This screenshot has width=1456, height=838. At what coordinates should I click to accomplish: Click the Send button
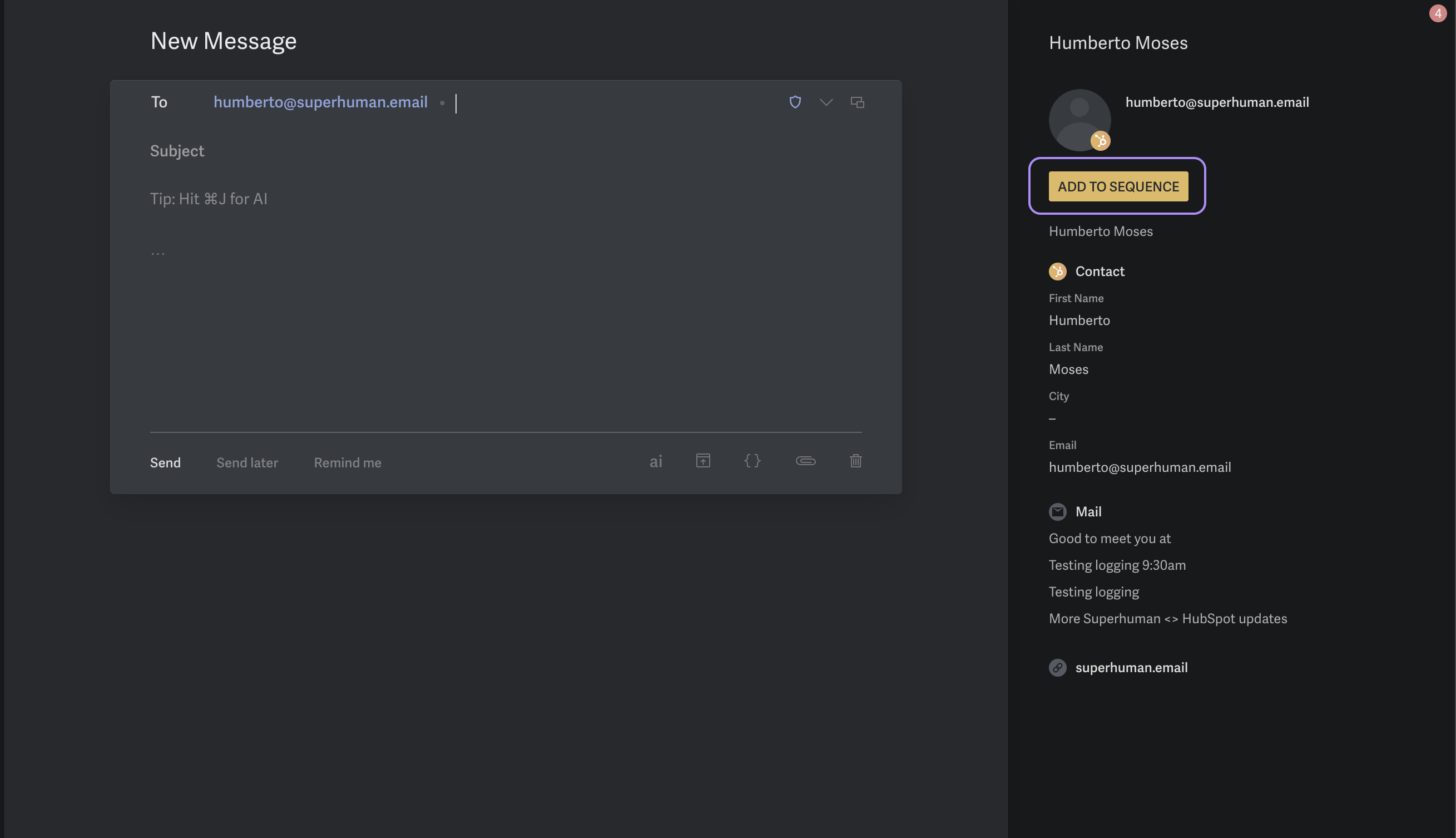pyautogui.click(x=165, y=462)
